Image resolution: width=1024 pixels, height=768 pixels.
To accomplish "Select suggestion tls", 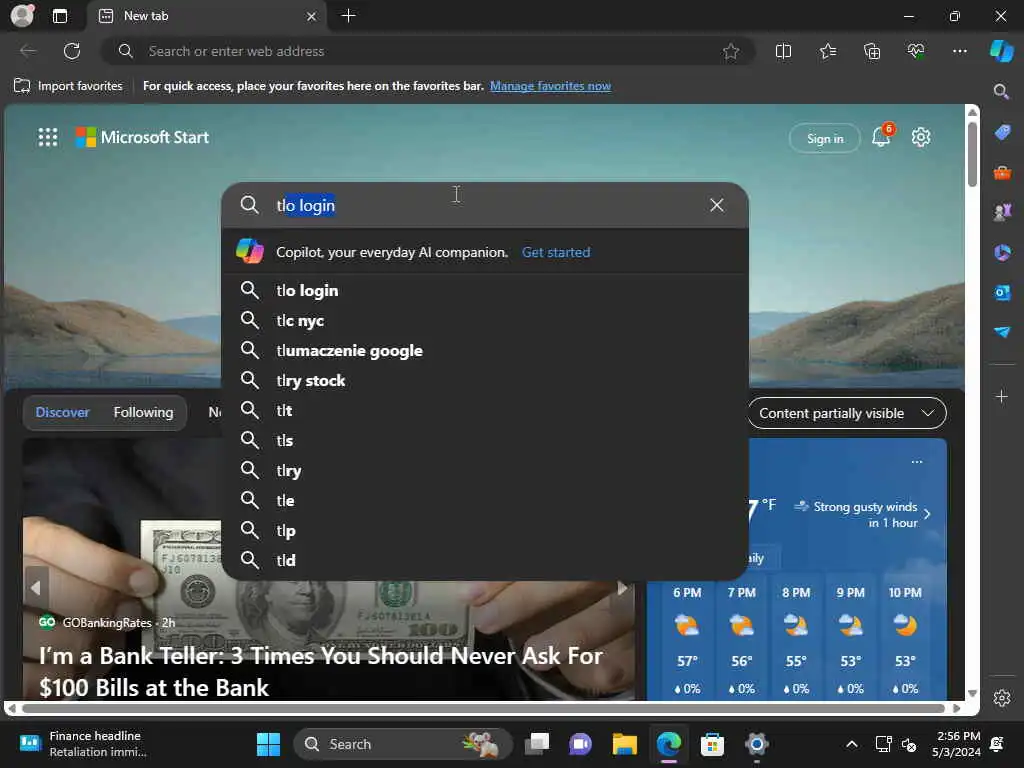I will [x=485, y=440].
